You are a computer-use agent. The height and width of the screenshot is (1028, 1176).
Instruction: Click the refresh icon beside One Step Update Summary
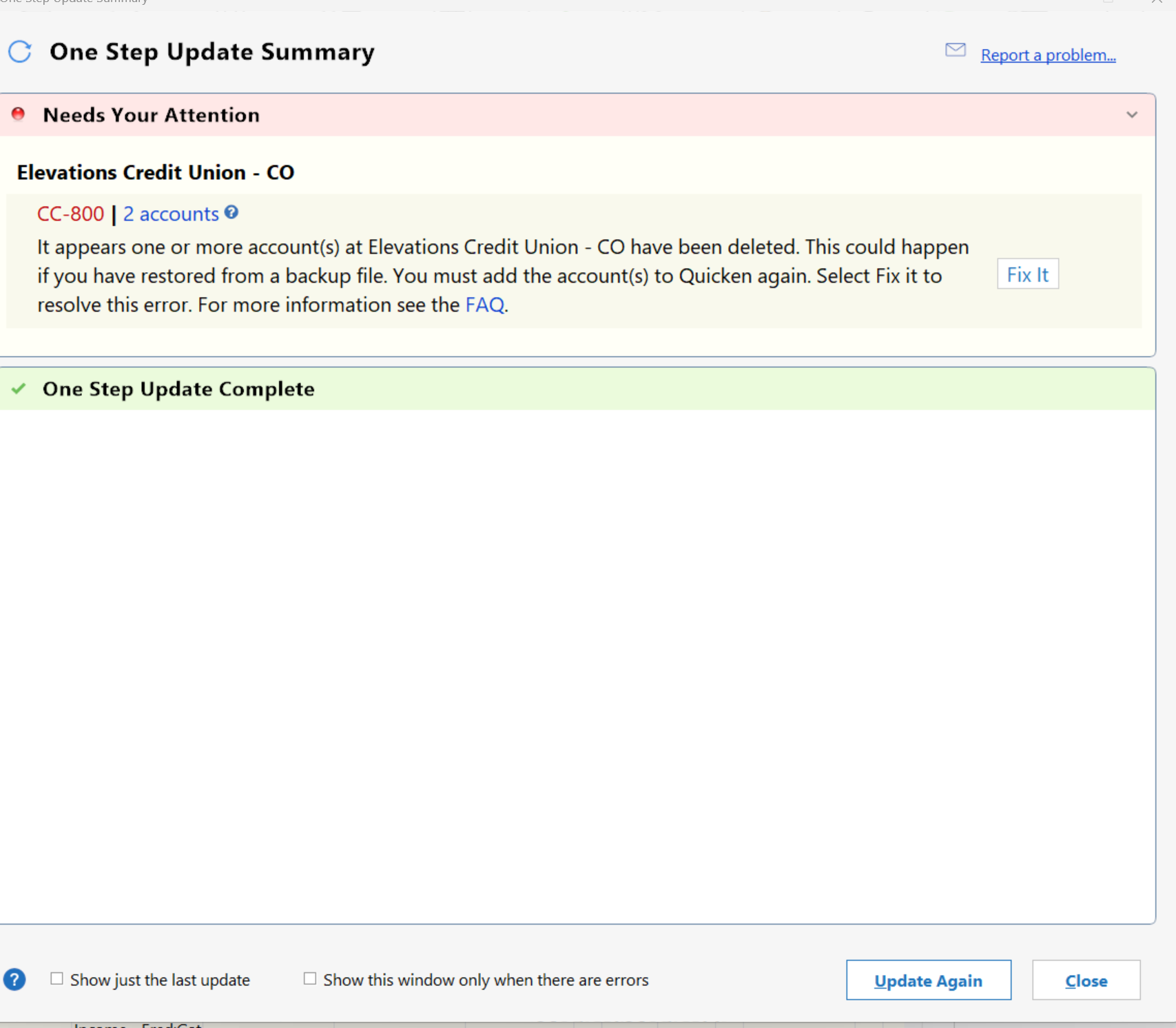click(x=20, y=52)
